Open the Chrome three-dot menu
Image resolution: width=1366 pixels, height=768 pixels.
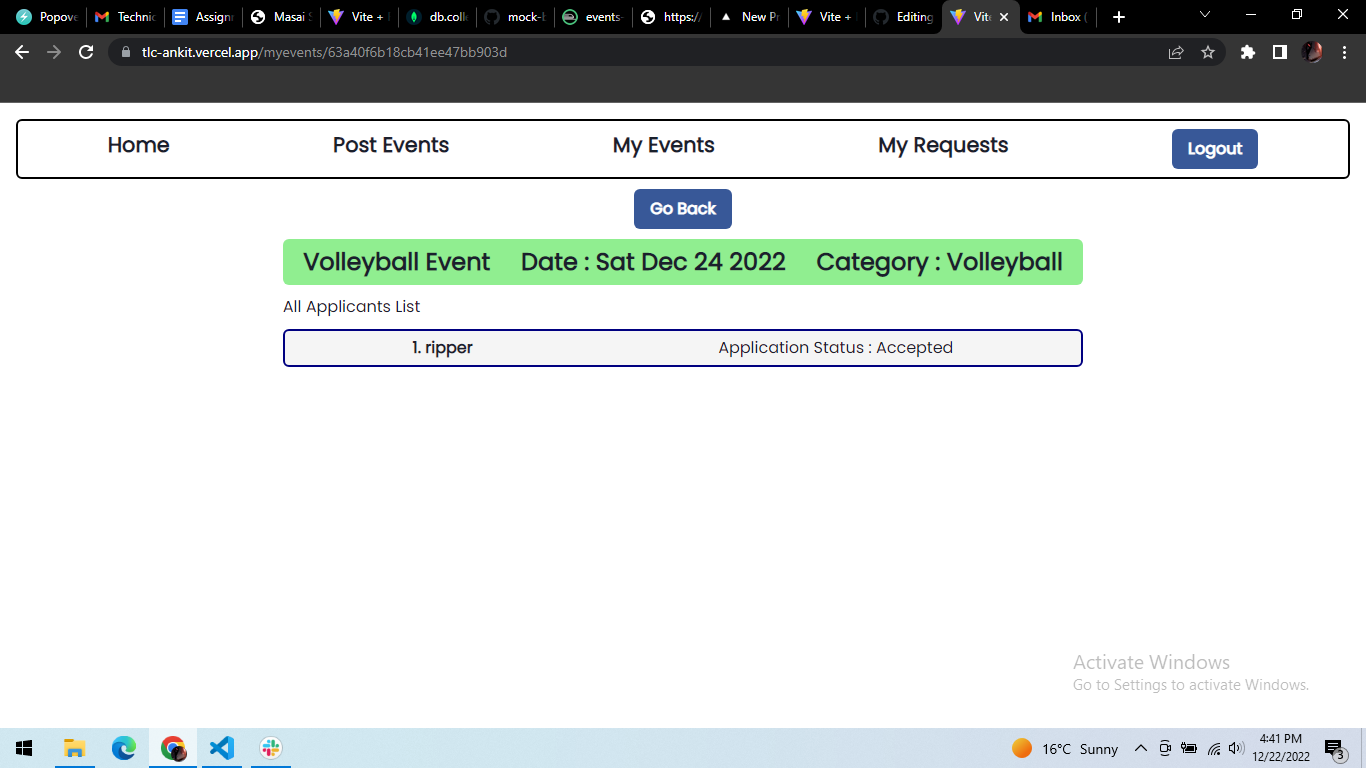point(1345,52)
